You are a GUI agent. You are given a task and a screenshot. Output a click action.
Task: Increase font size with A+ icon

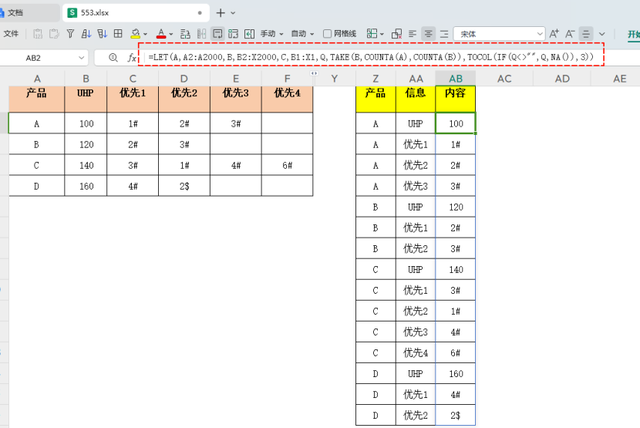(x=554, y=34)
